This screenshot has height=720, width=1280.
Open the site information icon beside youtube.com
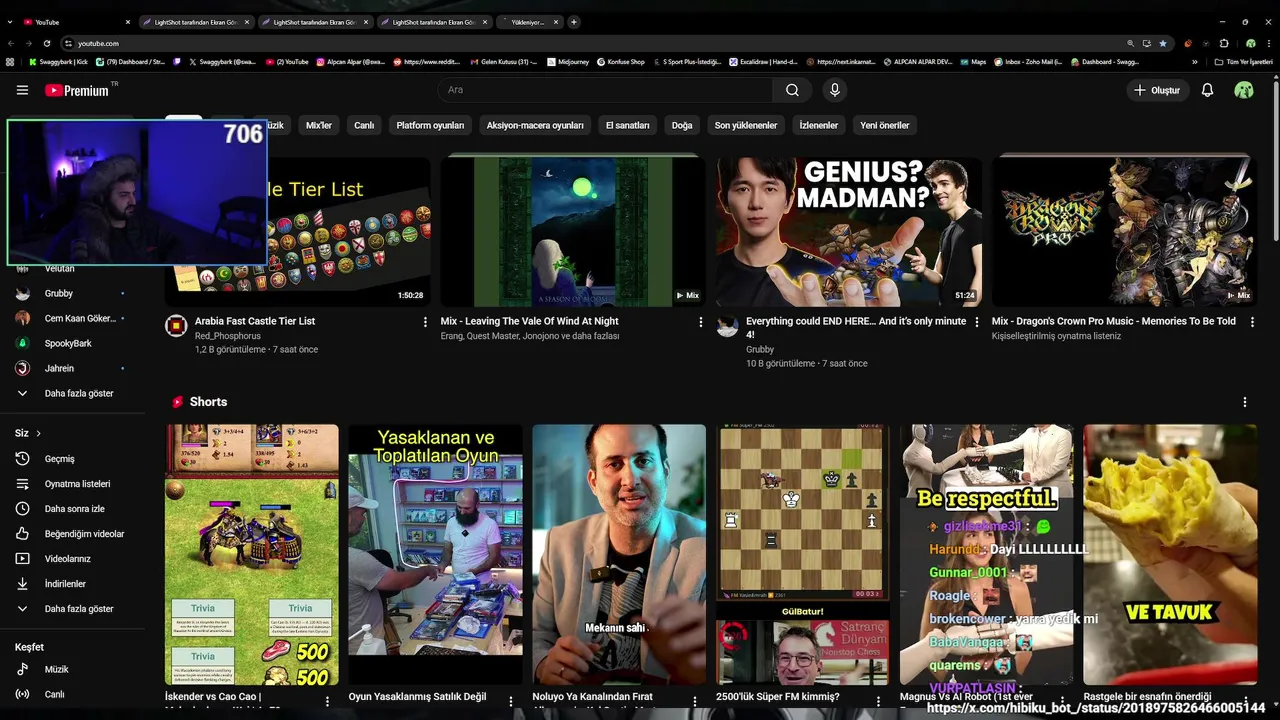tap(68, 43)
